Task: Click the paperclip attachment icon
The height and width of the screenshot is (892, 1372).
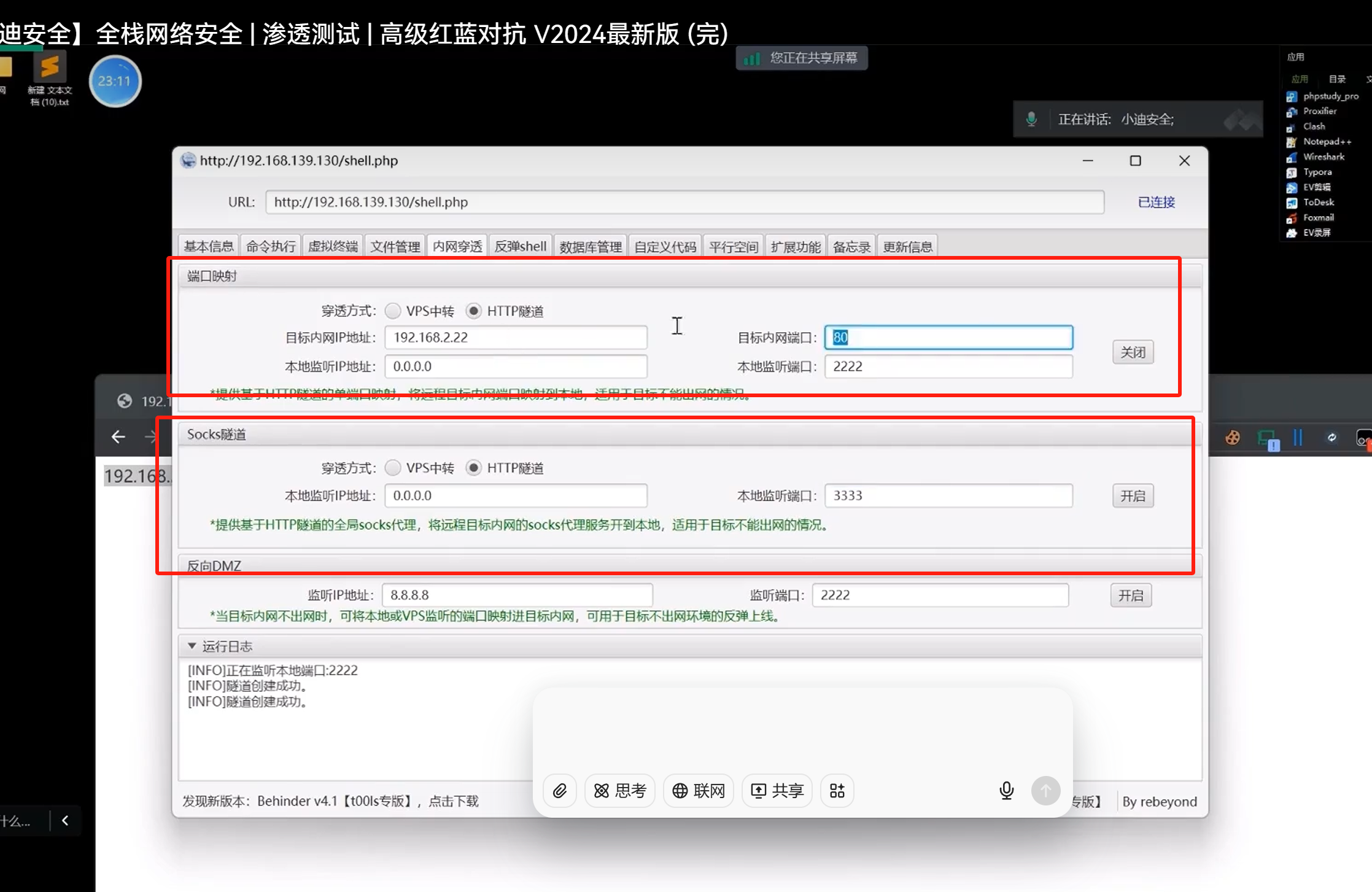Action: pyautogui.click(x=559, y=791)
